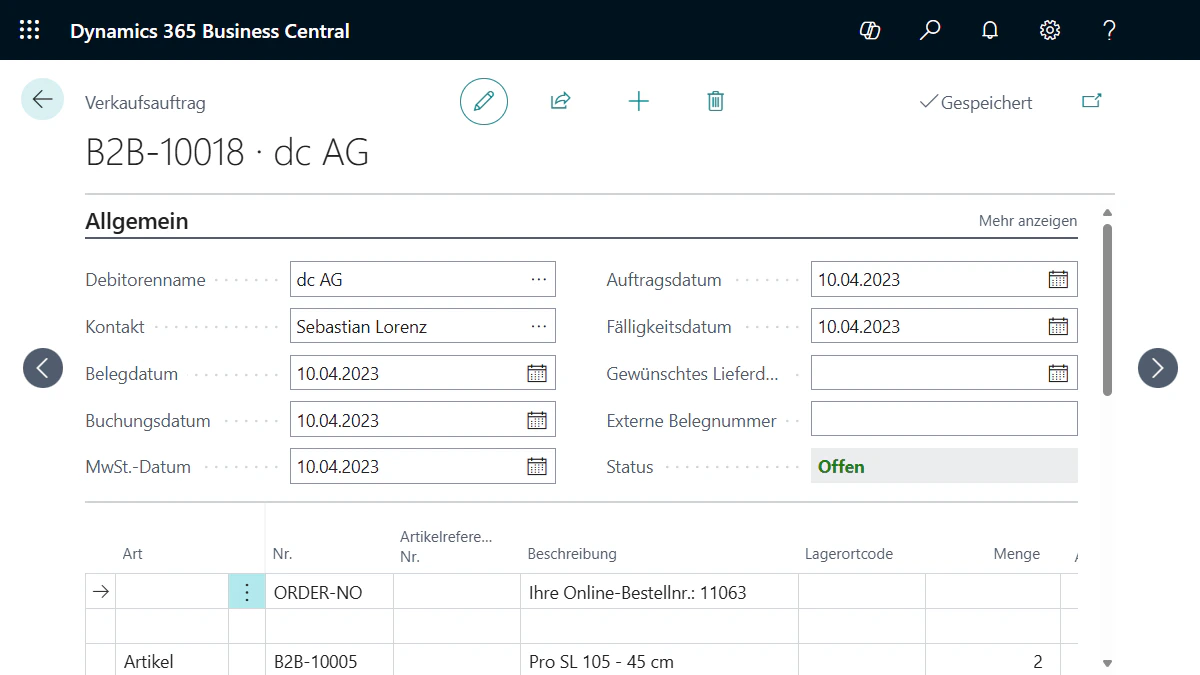Open calendar picker for Buchungsdatum
The image size is (1200, 675).
point(537,420)
